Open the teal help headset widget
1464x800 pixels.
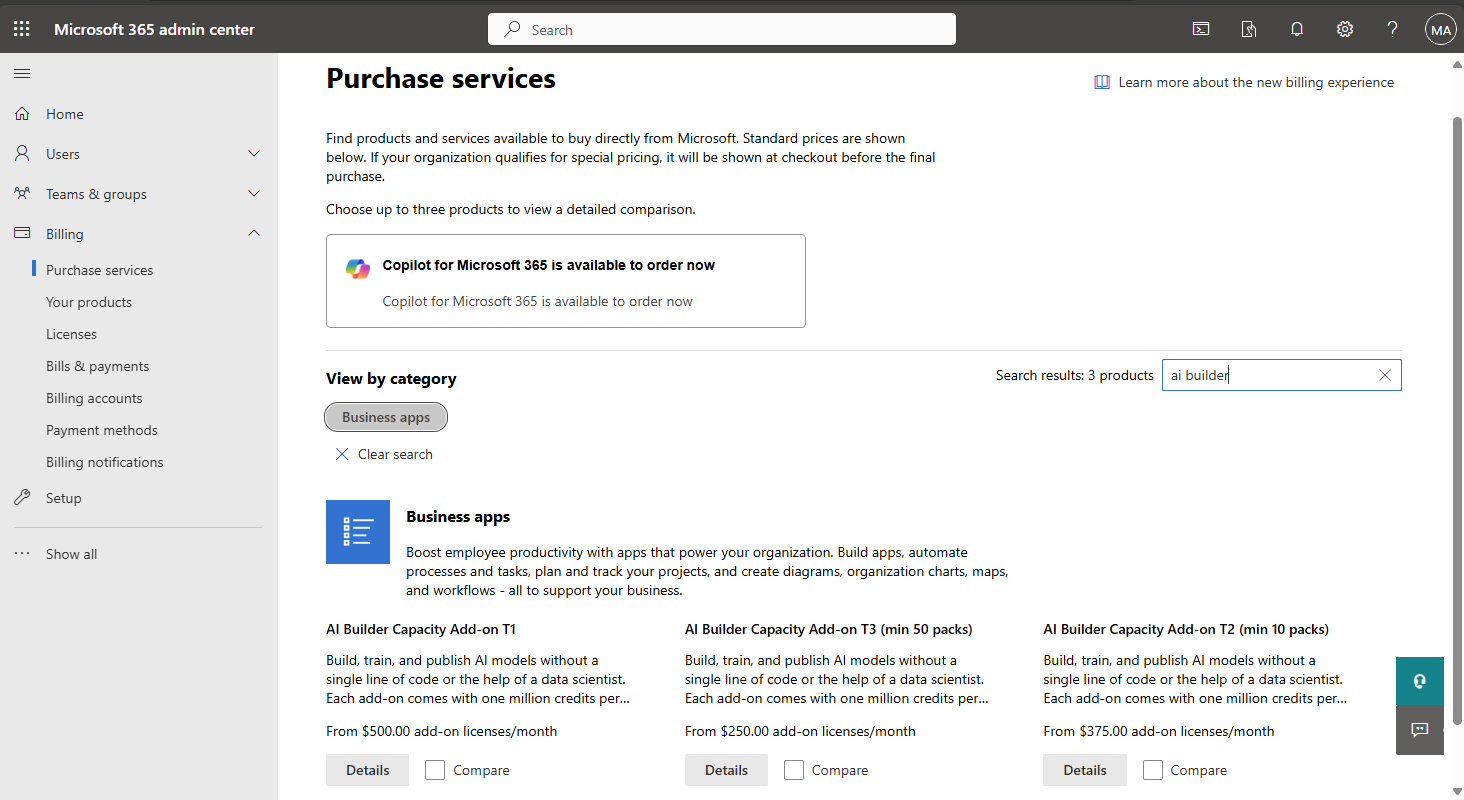(x=1420, y=681)
